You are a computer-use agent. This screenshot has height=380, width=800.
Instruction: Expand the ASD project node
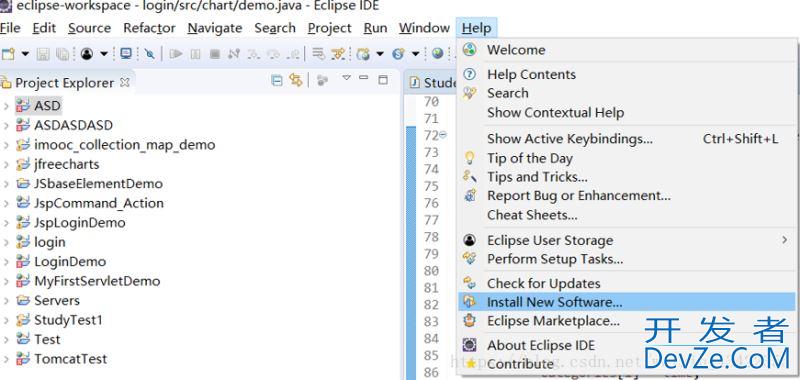6,106
